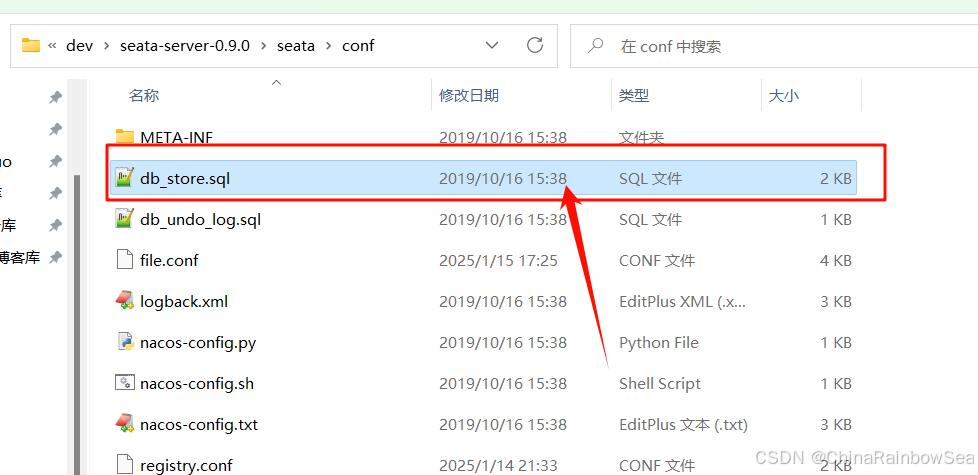Viewport: 978px width, 475px height.
Task: Click the pin icon beside 博客库 item
Action: click(x=56, y=257)
